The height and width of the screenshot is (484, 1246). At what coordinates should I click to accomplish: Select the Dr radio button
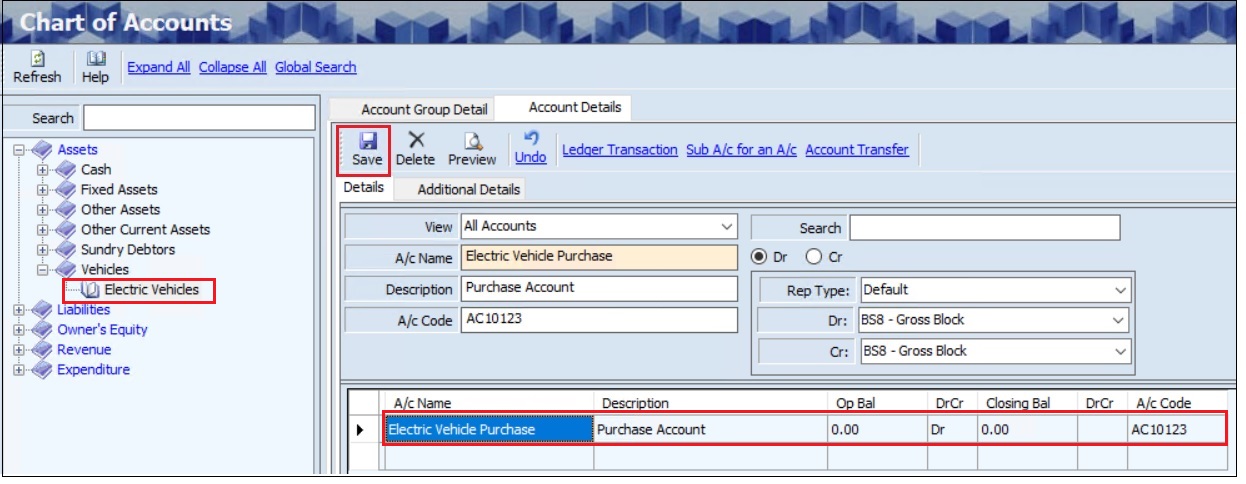click(759, 257)
